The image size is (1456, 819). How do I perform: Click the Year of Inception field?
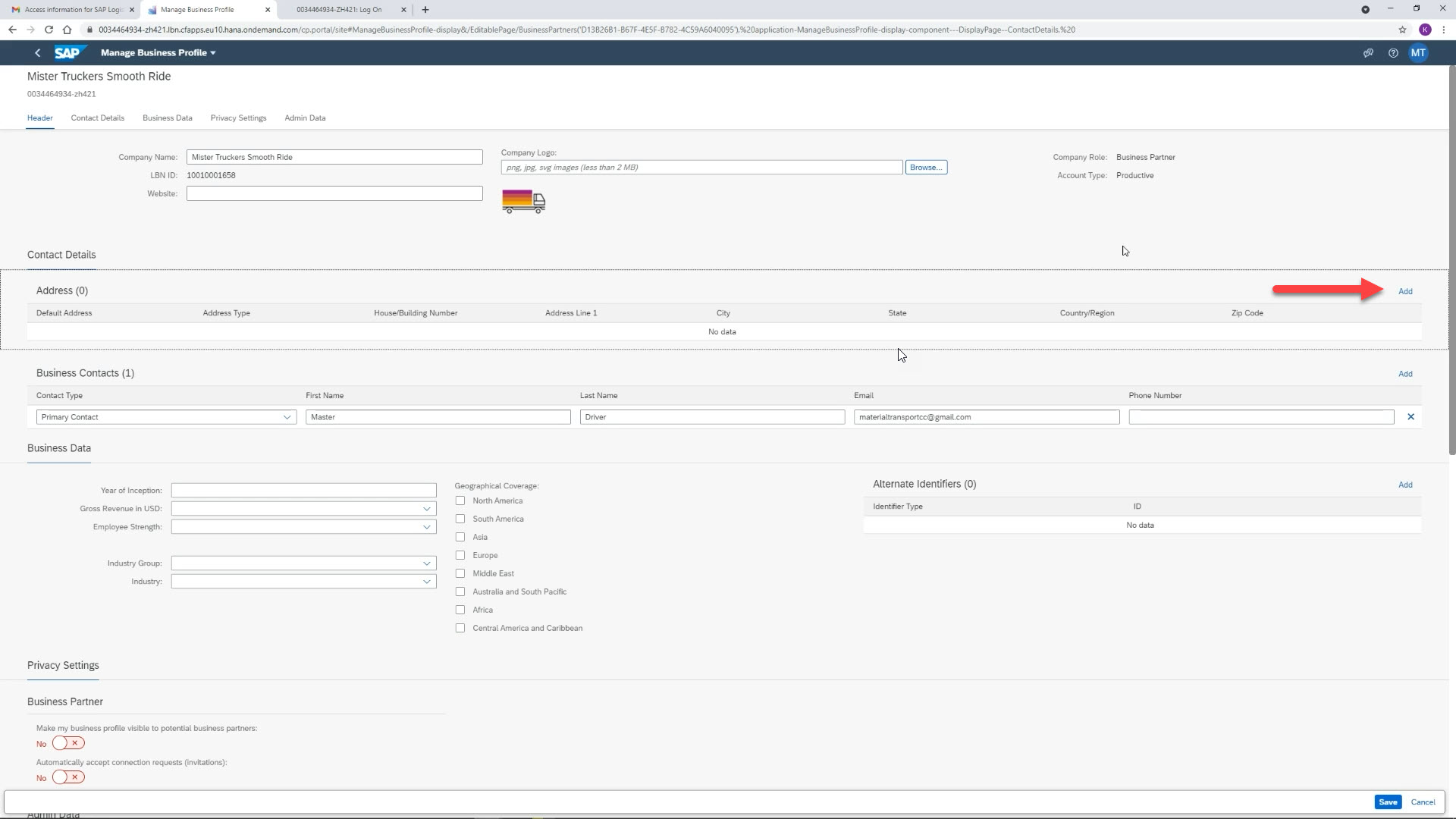[303, 491]
